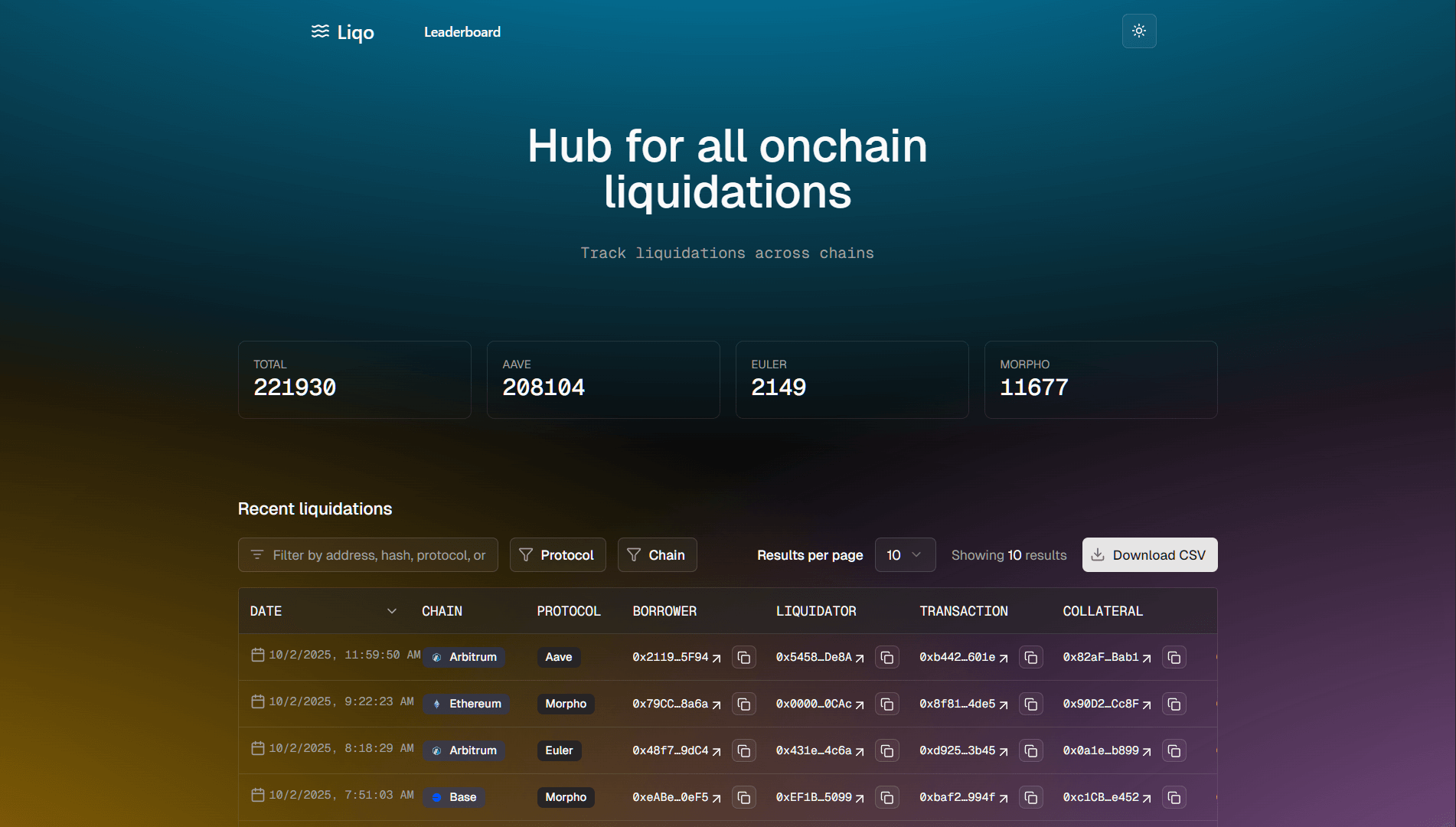Copy borrower address 0x2119…5F94
Viewport: 1456px width, 827px height.
coord(743,658)
